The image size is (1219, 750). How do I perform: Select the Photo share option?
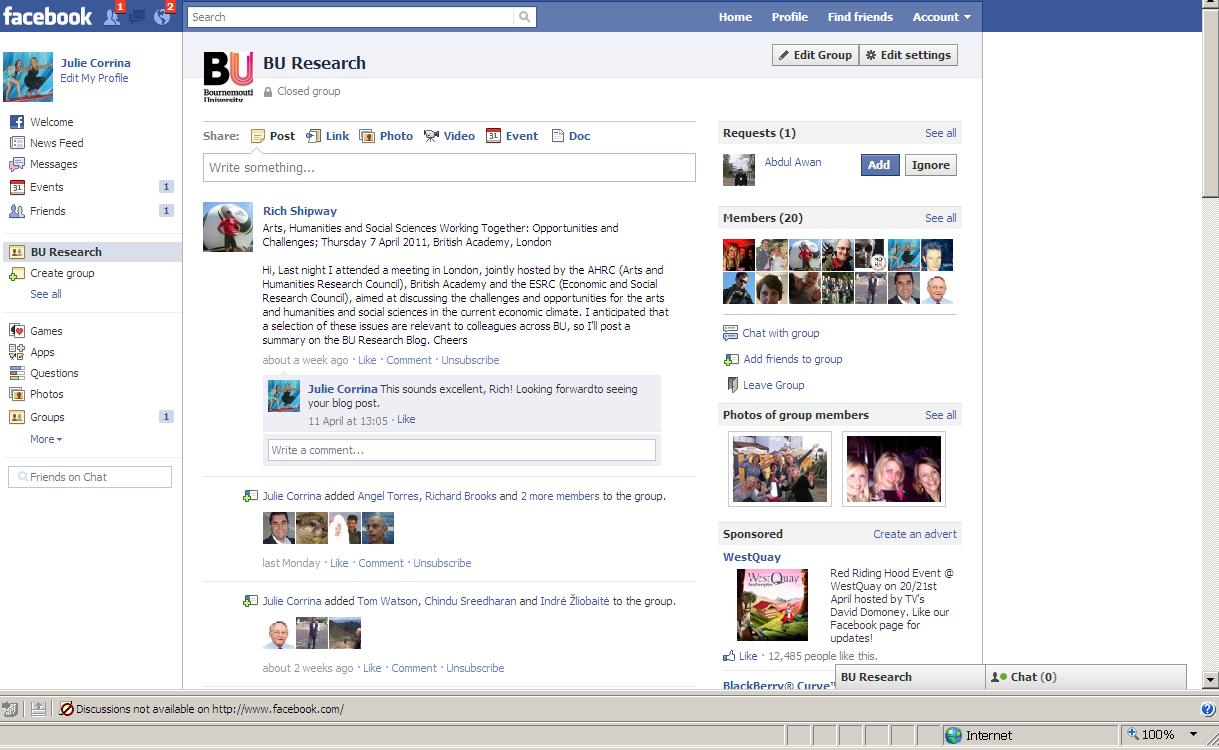386,136
